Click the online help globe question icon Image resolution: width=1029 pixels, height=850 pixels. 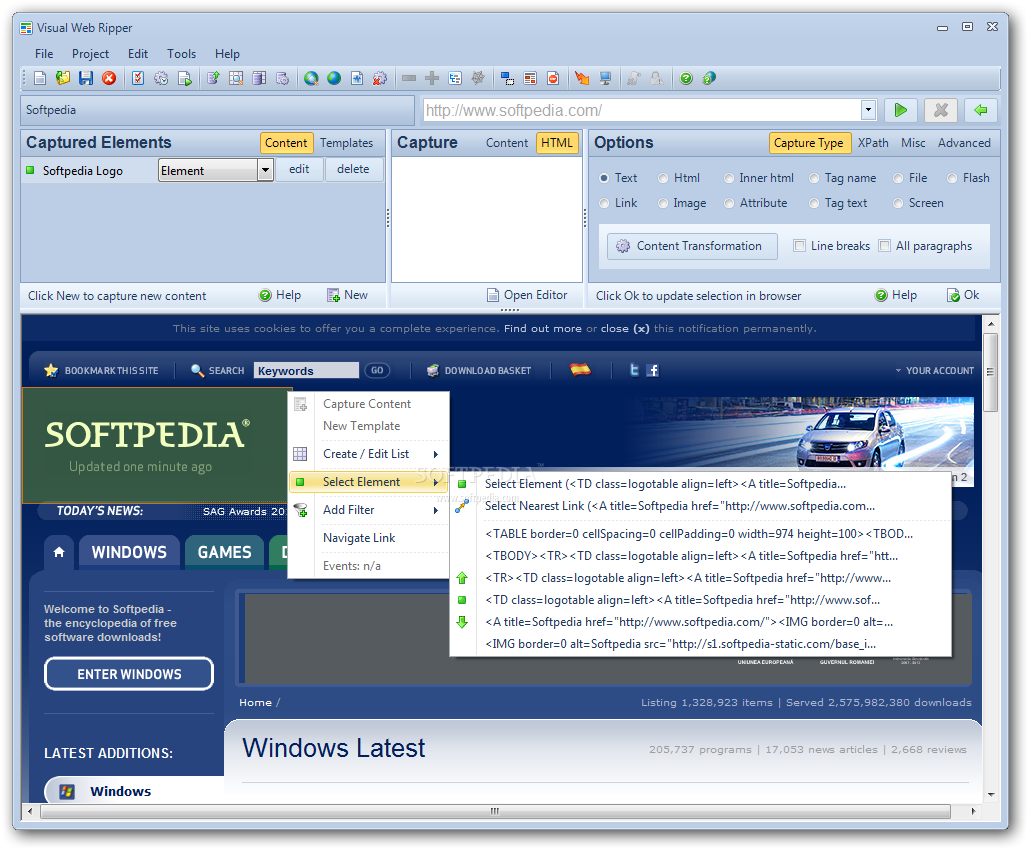click(709, 78)
